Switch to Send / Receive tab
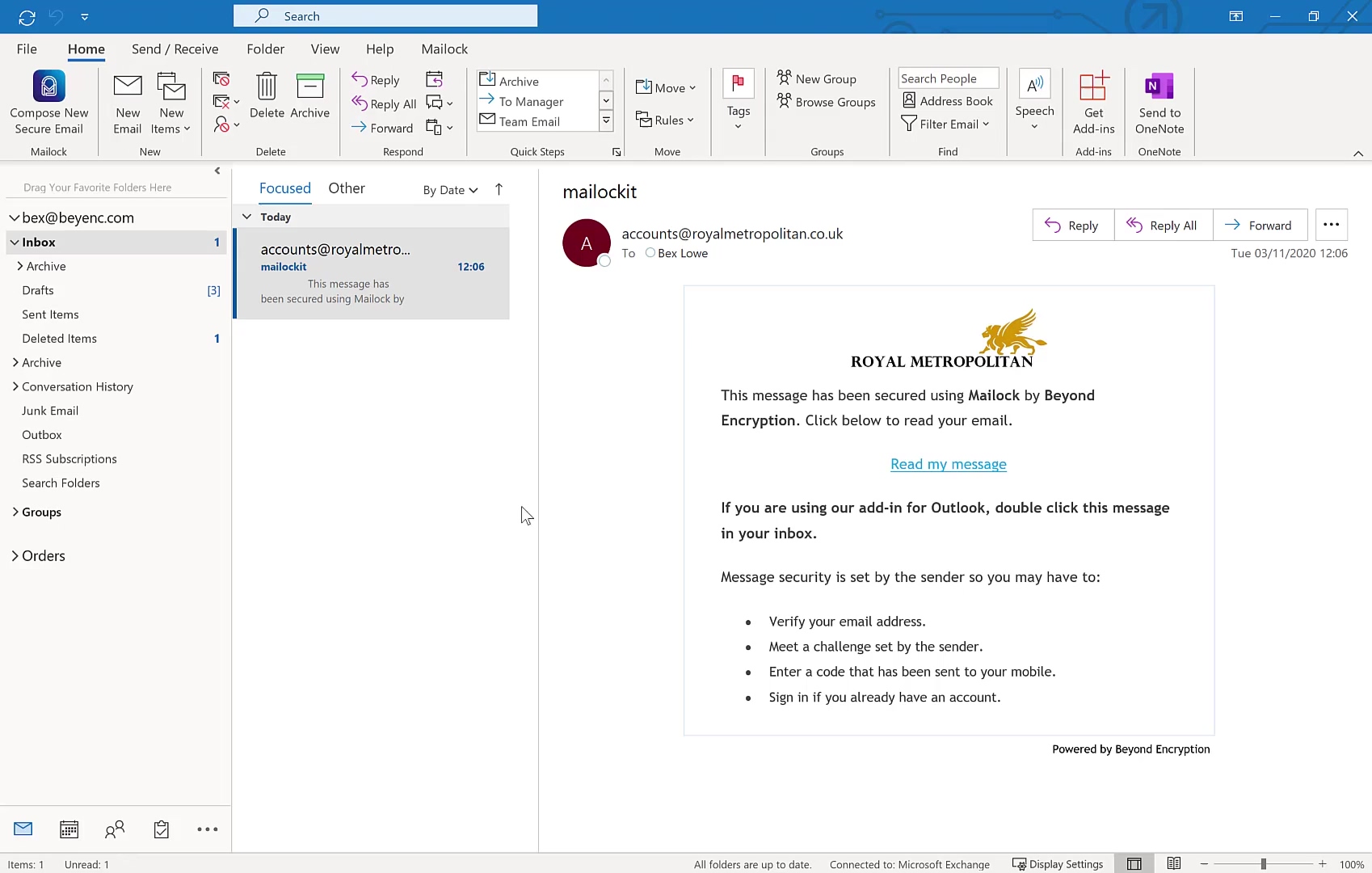 175,49
